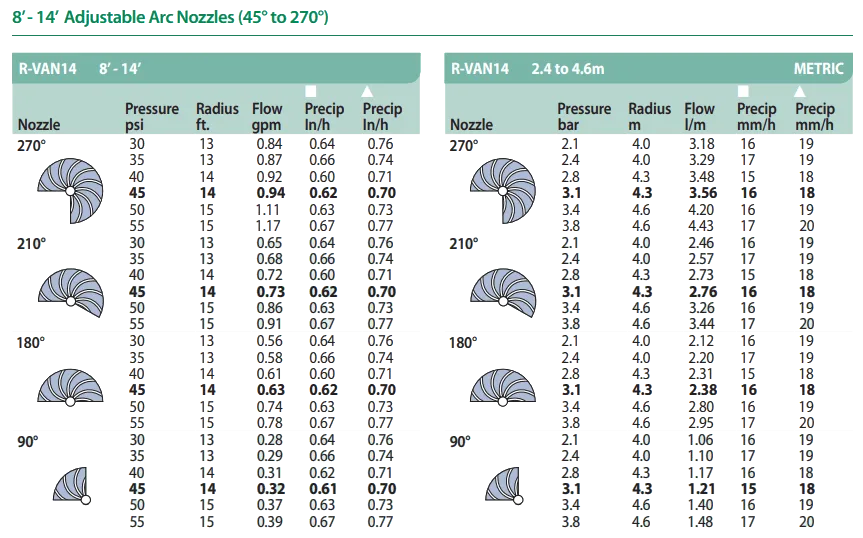This screenshot has height=538, width=863.
Task: Click the flow value 0.92
Action: tap(269, 177)
